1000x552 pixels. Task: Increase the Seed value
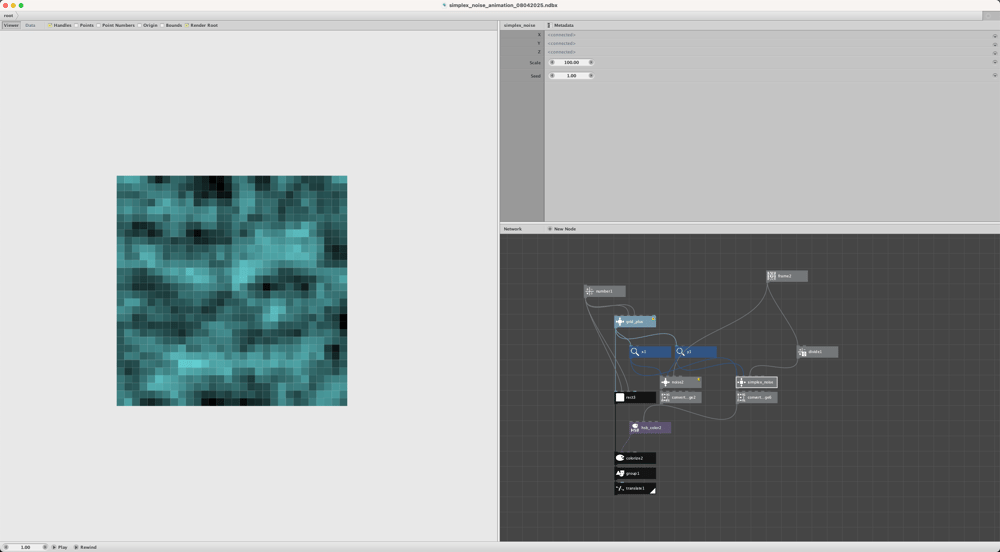click(x=591, y=75)
